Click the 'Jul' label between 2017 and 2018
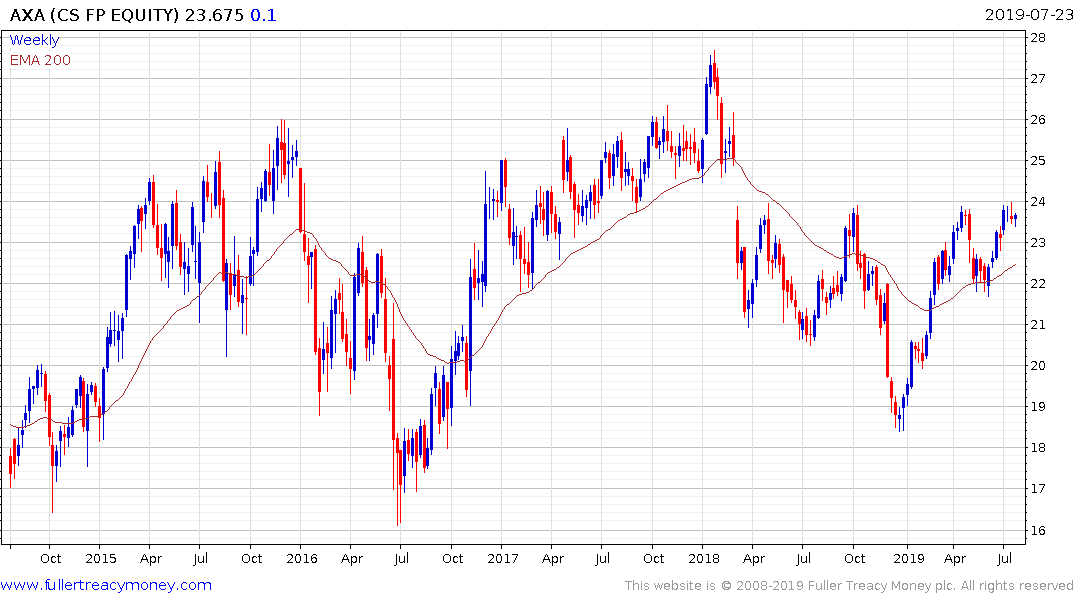 [x=602, y=558]
